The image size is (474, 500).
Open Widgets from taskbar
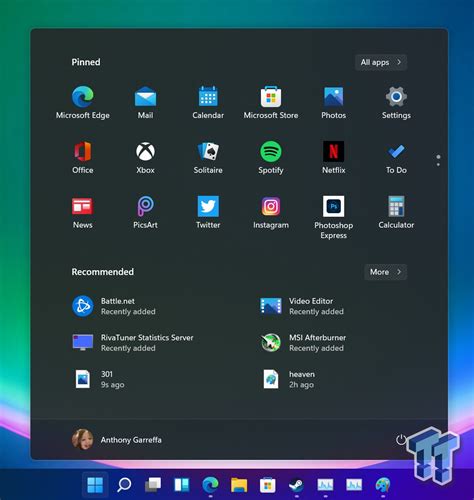pyautogui.click(x=181, y=485)
